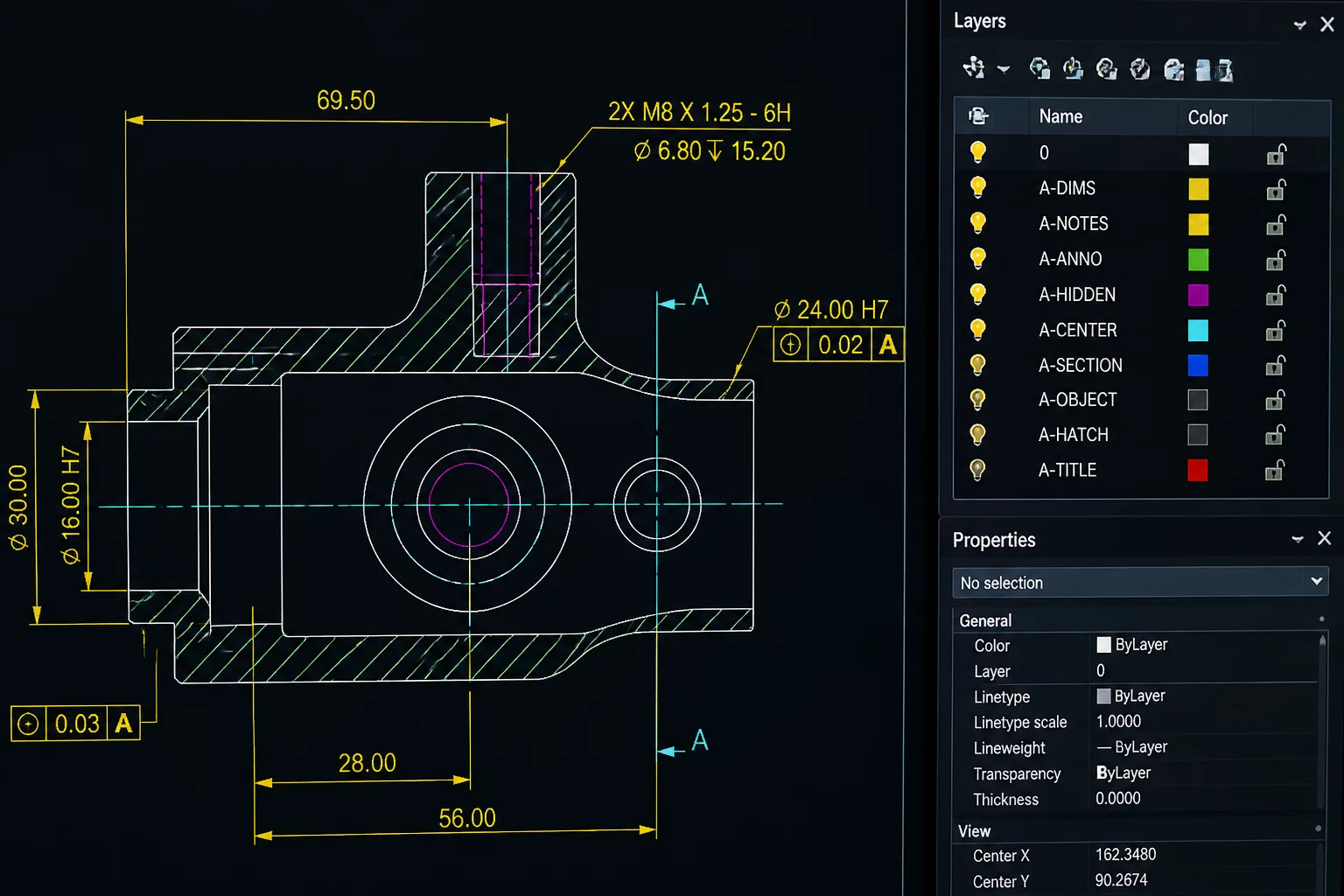Image resolution: width=1344 pixels, height=896 pixels.
Task: Edit Linetype scale value 1.0000
Action: point(1118,721)
